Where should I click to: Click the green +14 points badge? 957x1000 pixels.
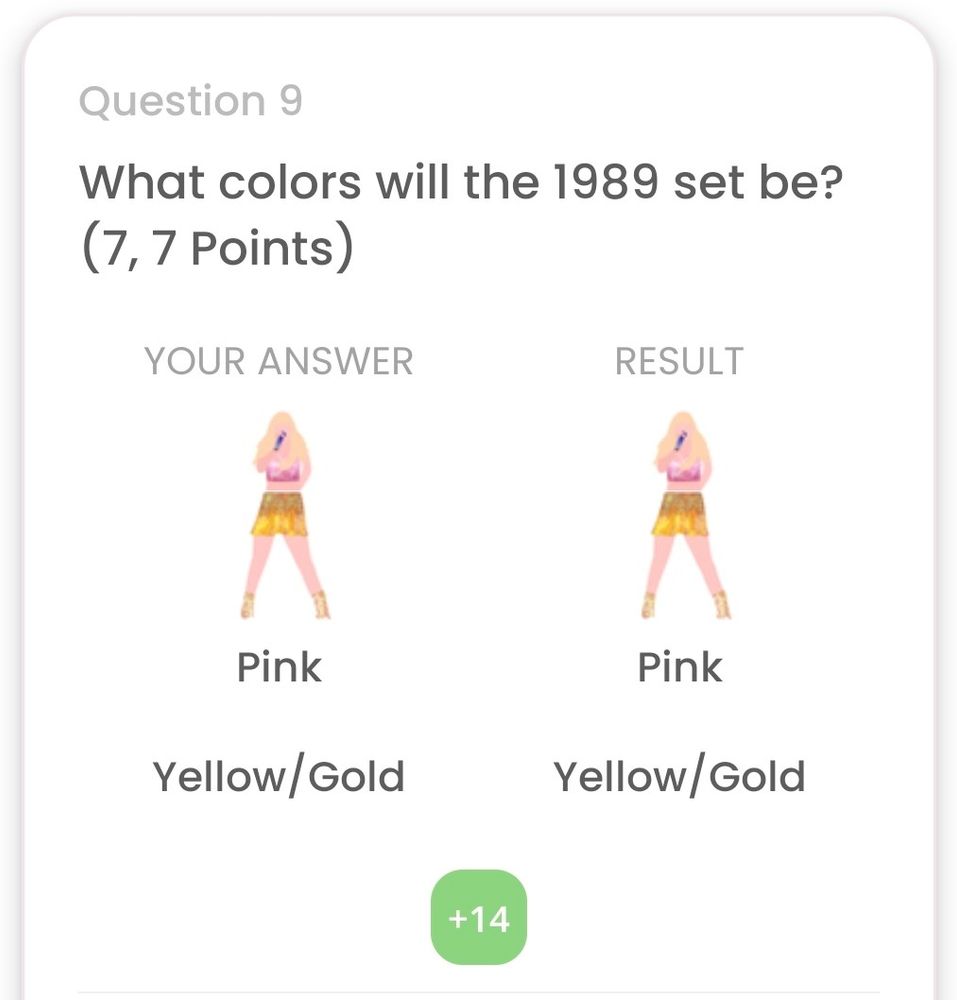pyautogui.click(x=479, y=917)
